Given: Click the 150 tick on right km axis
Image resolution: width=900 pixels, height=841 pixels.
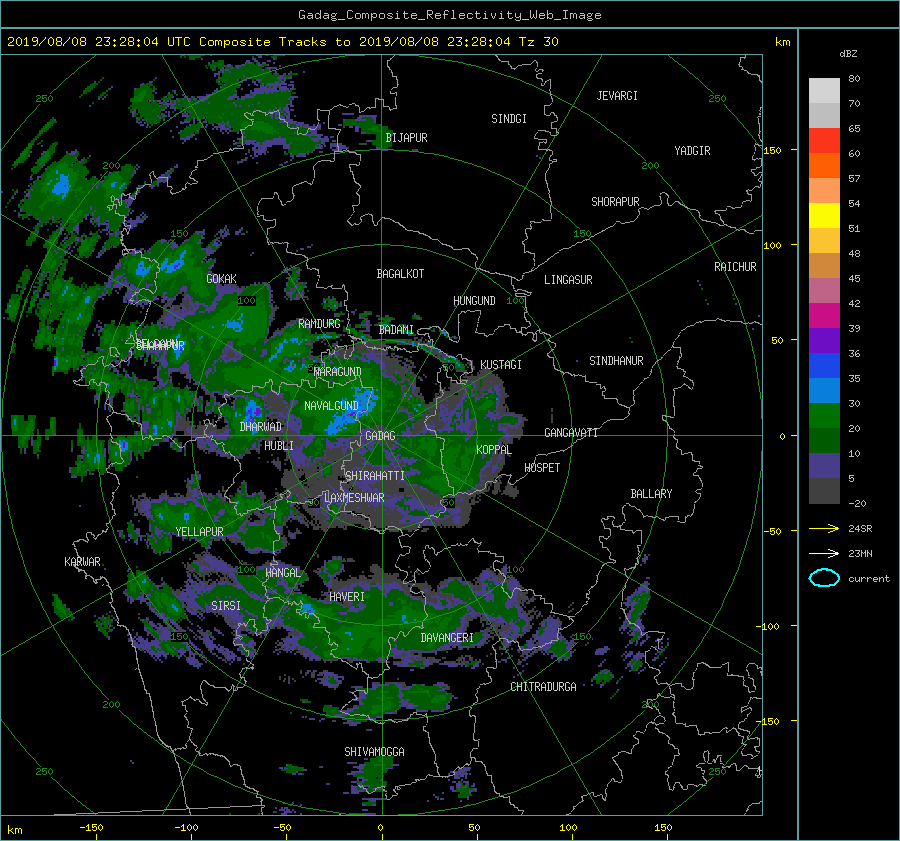Looking at the screenshot, I should pyautogui.click(x=773, y=150).
